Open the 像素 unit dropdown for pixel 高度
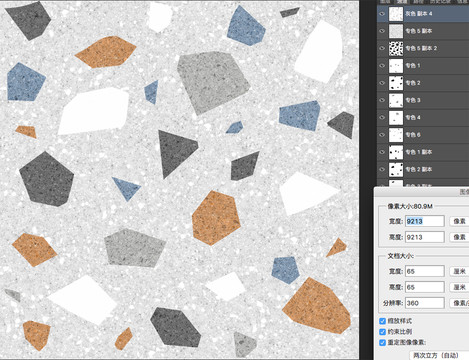This screenshot has height=360, width=469. click(459, 237)
